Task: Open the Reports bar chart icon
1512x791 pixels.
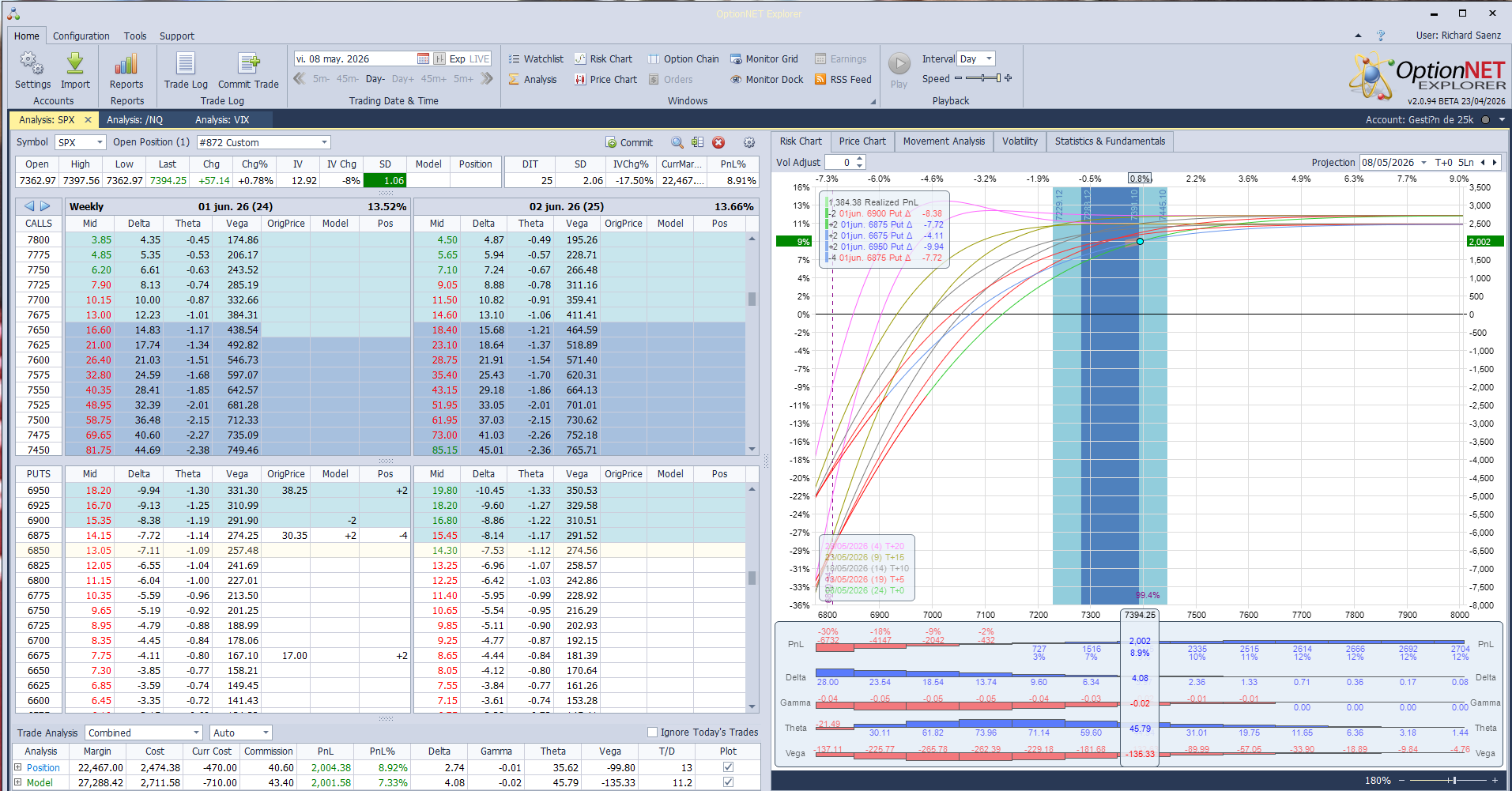Action: [x=126, y=70]
